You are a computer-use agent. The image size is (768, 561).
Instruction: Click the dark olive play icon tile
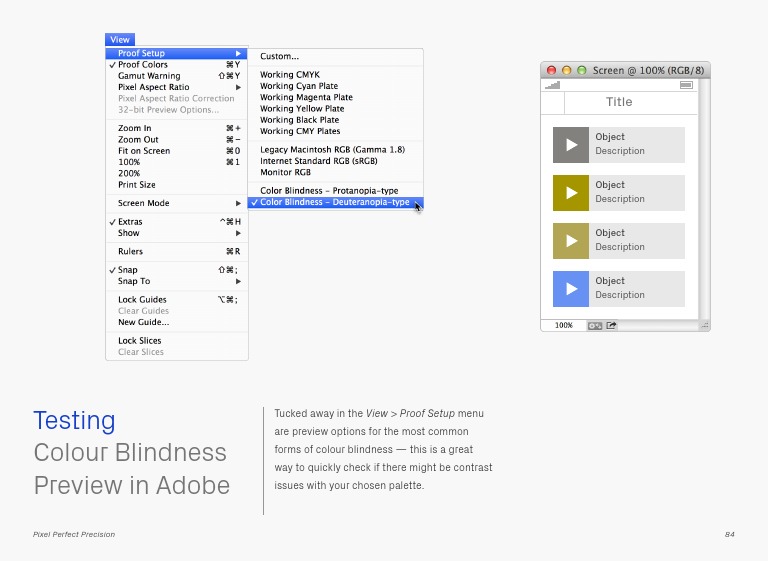click(571, 193)
